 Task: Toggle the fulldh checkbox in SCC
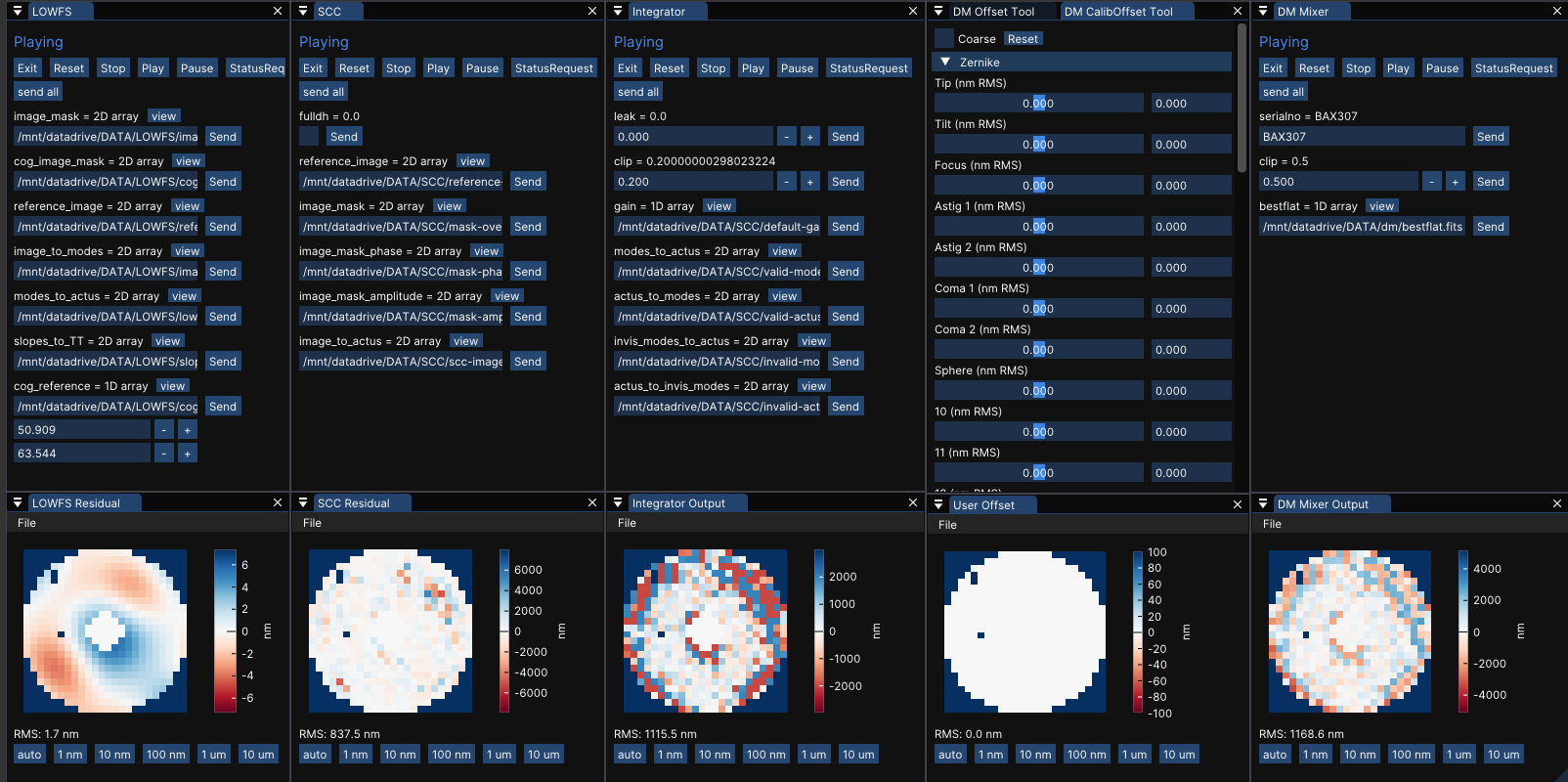click(308, 136)
